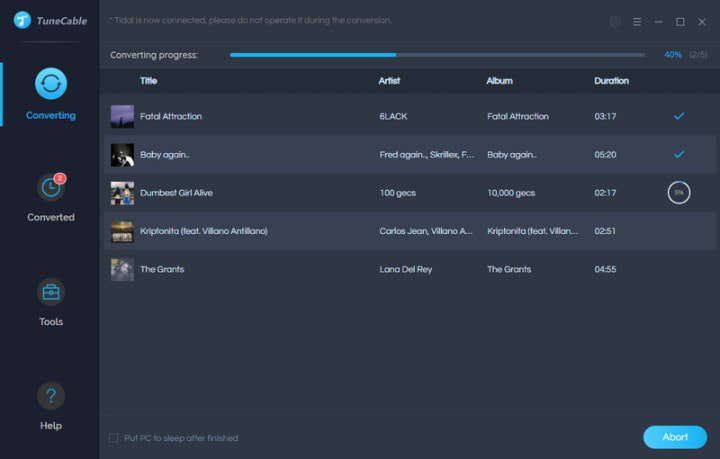This screenshot has width=720, height=459.
Task: Click the Artist column header
Action: pyautogui.click(x=389, y=81)
